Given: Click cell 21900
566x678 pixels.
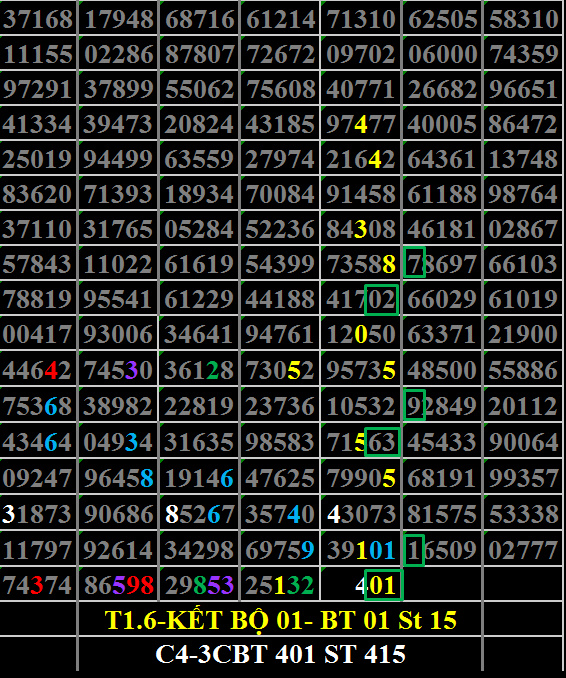Looking at the screenshot, I should (524, 334).
